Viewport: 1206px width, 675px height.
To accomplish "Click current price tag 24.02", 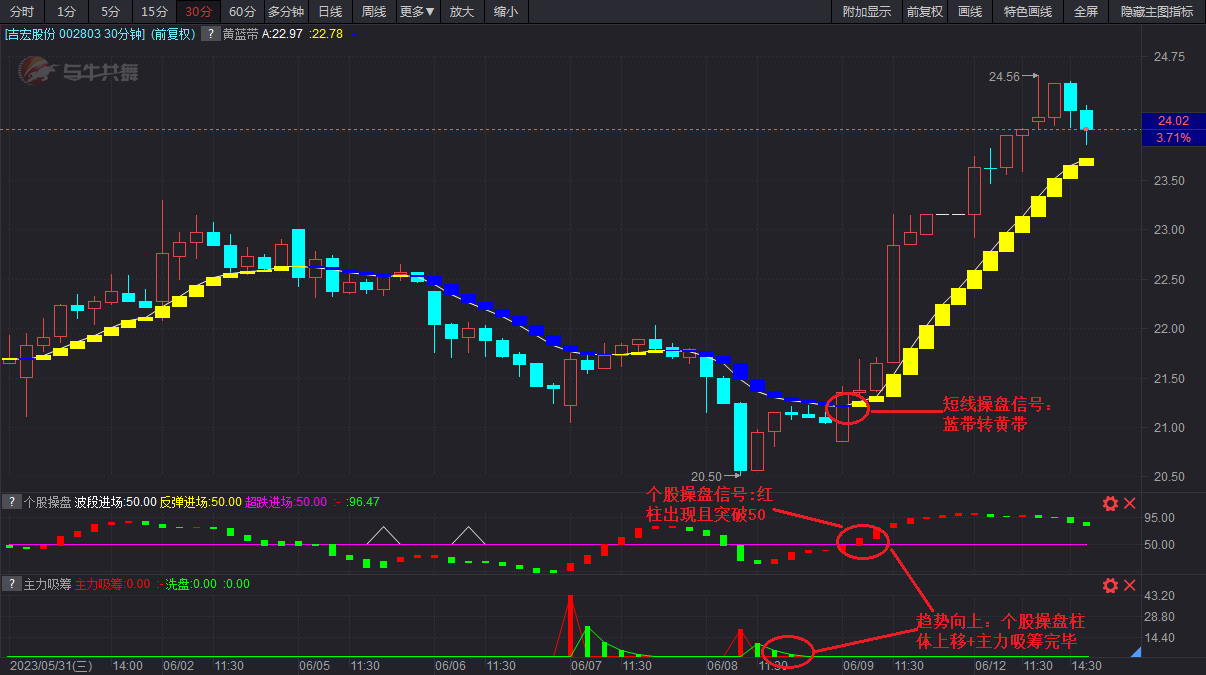I will 1172,121.
